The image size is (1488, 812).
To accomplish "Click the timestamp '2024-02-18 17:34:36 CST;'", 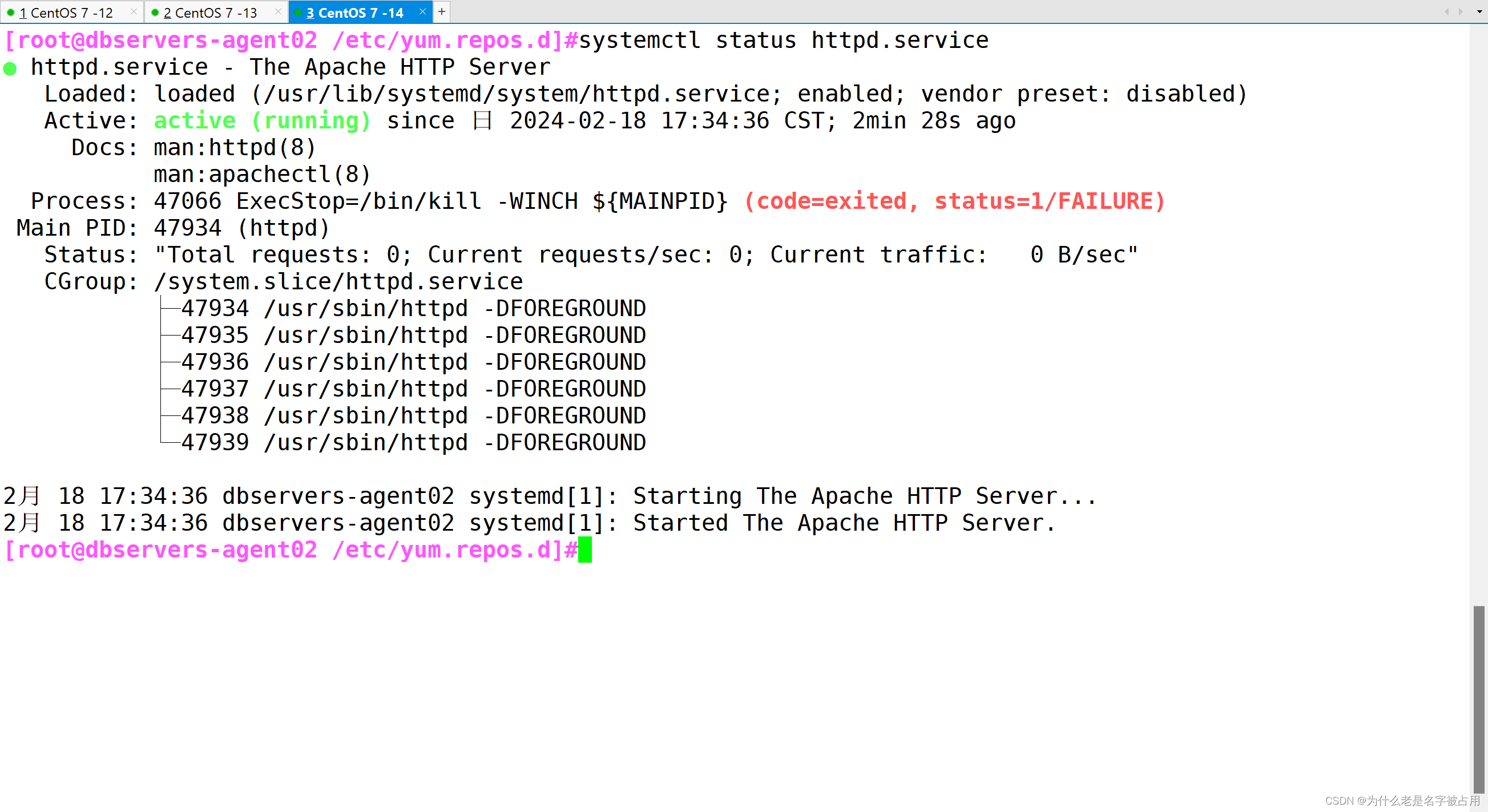I will click(673, 121).
